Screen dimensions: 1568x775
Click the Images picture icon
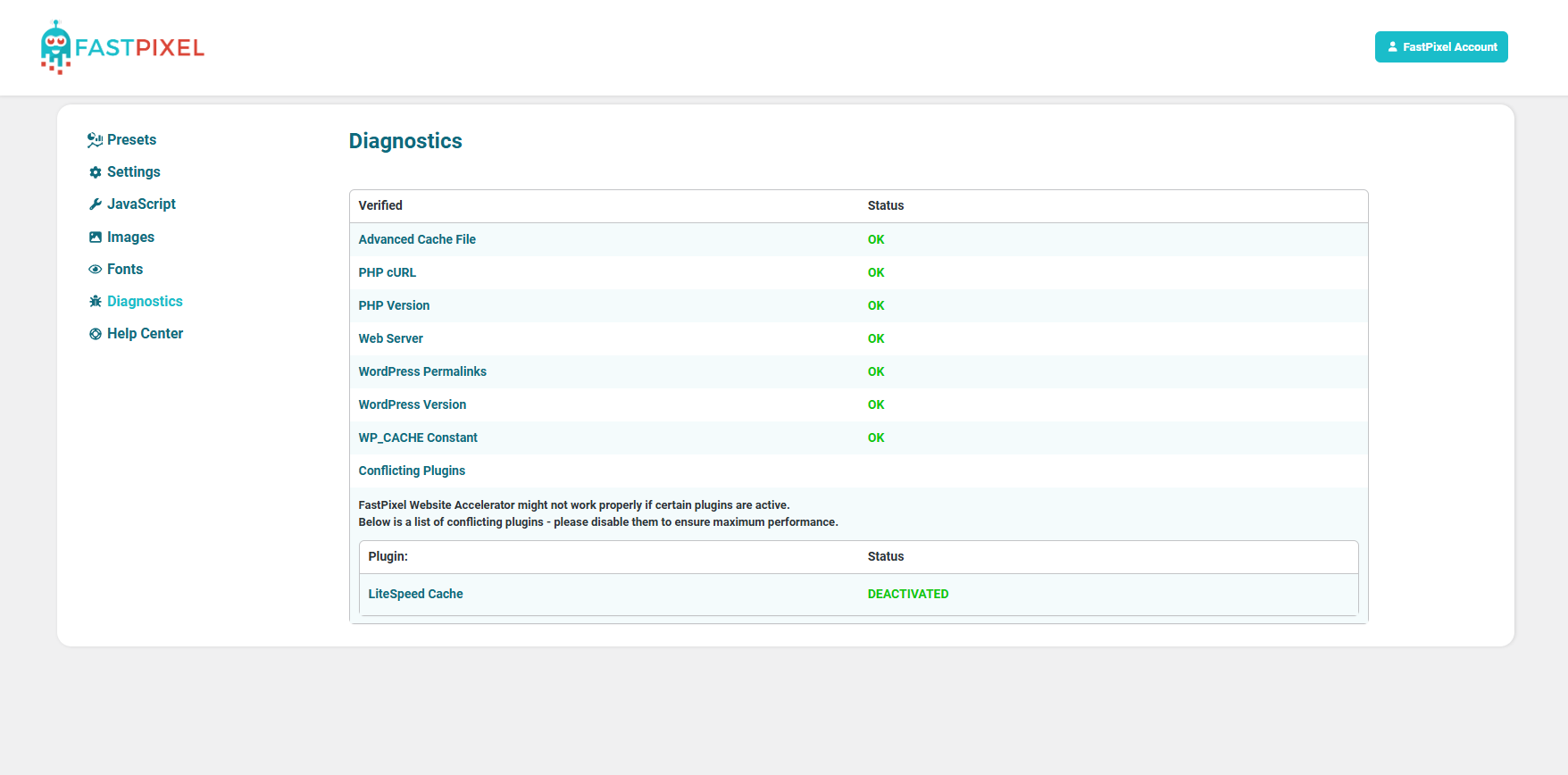coord(96,237)
